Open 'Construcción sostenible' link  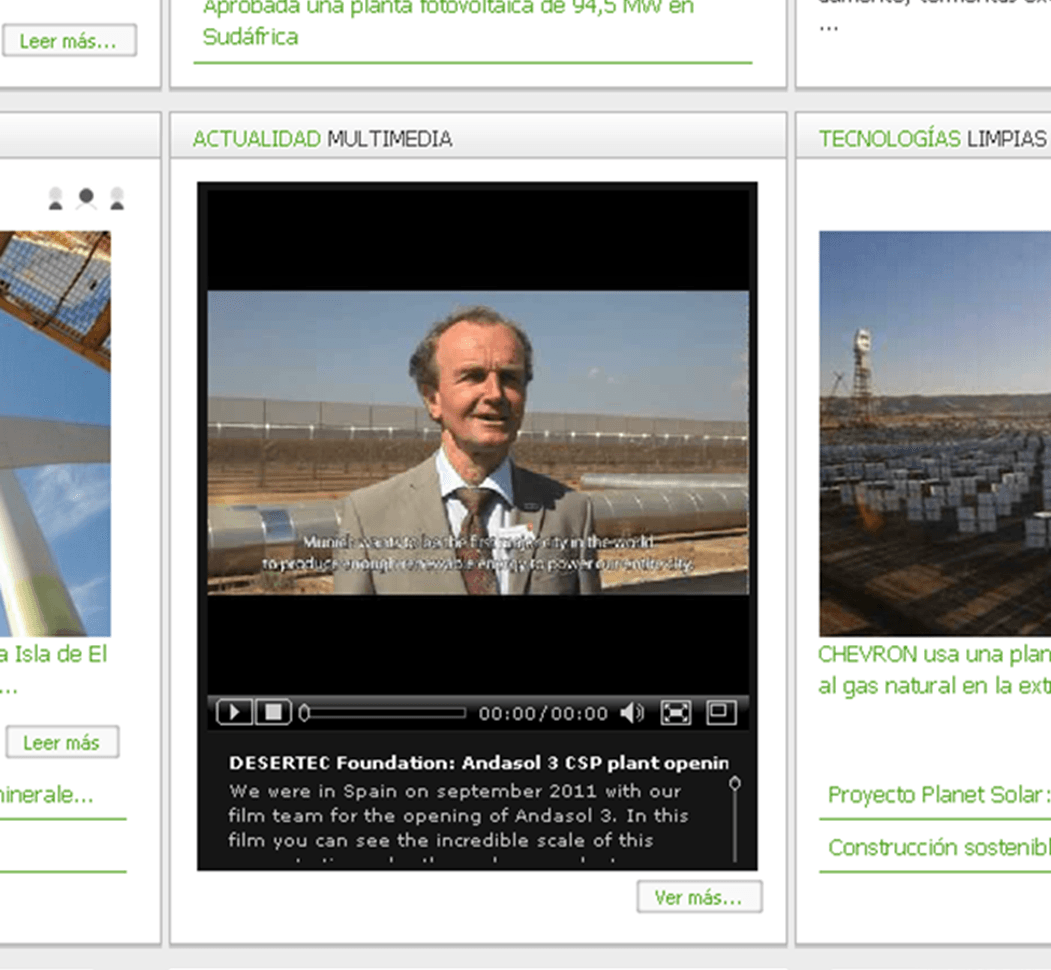939,847
